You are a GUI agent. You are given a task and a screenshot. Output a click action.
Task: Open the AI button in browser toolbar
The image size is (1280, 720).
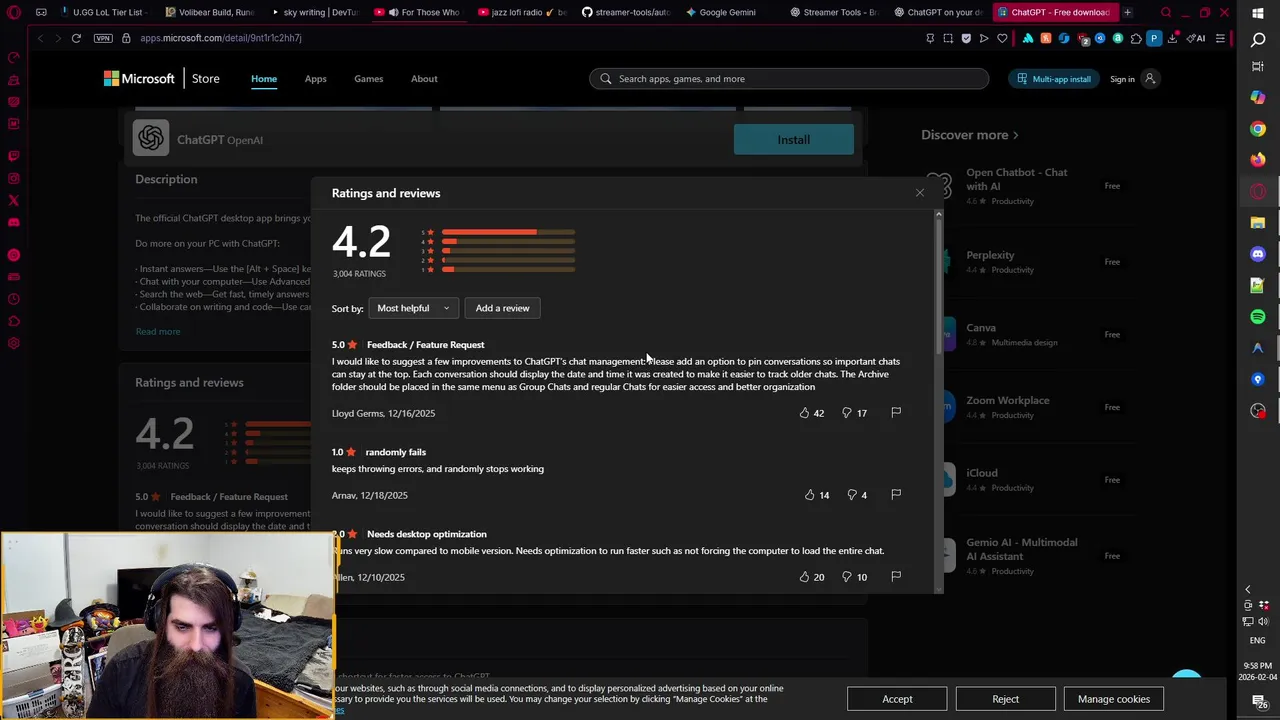(1196, 38)
